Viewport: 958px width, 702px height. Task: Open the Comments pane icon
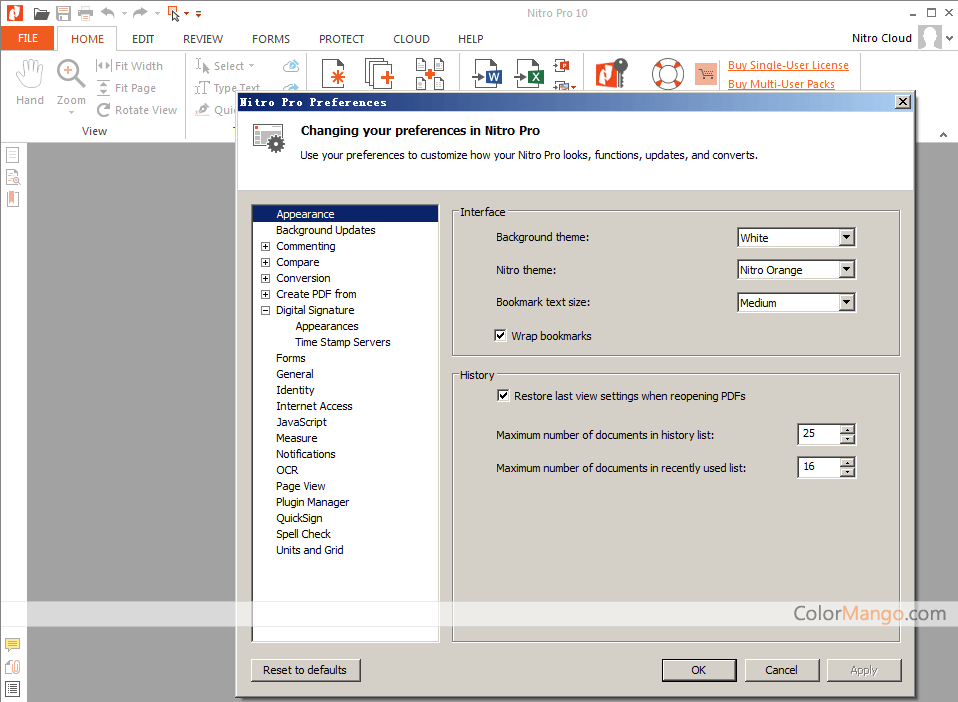[x=13, y=645]
